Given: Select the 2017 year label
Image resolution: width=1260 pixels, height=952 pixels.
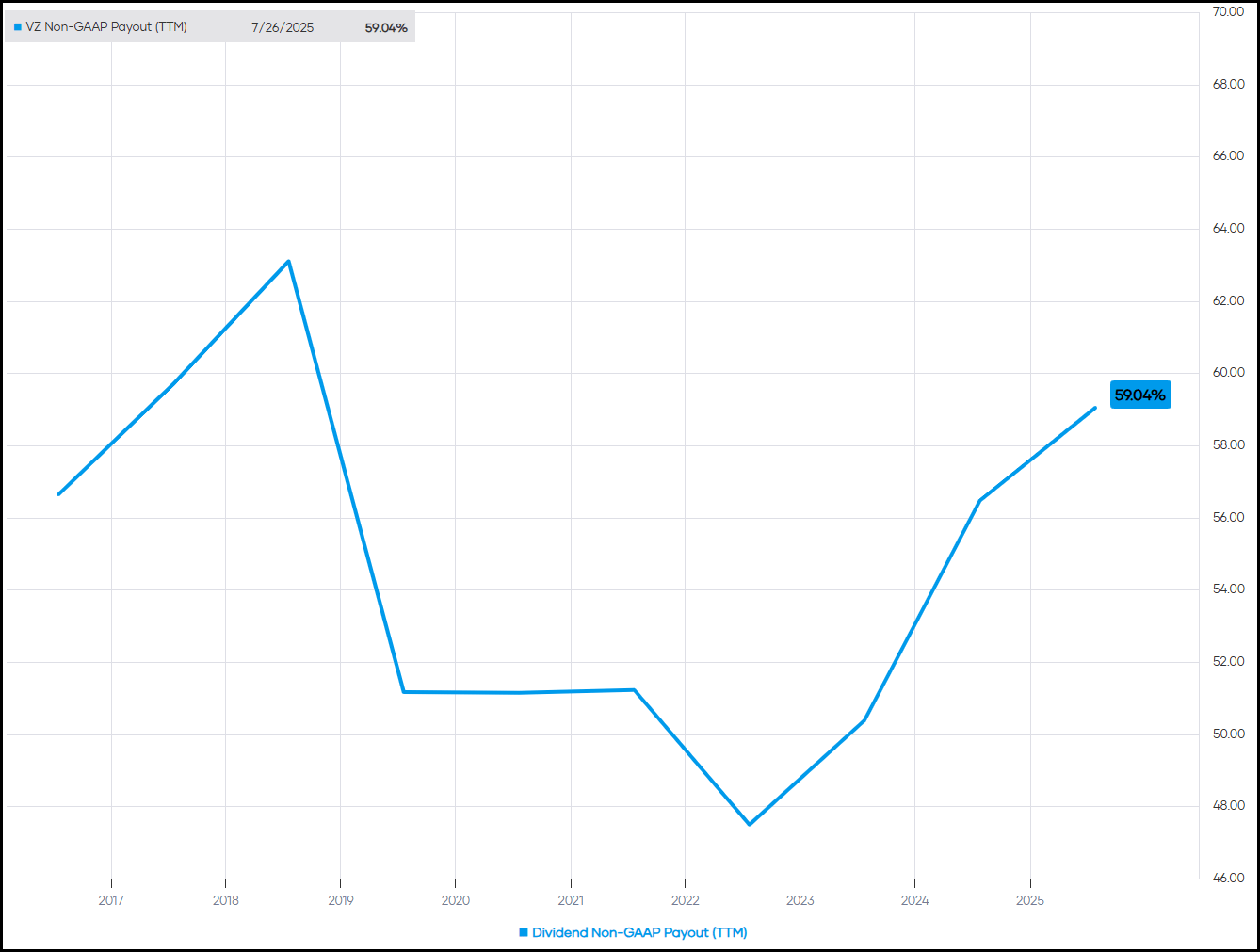Looking at the screenshot, I should point(111,900).
